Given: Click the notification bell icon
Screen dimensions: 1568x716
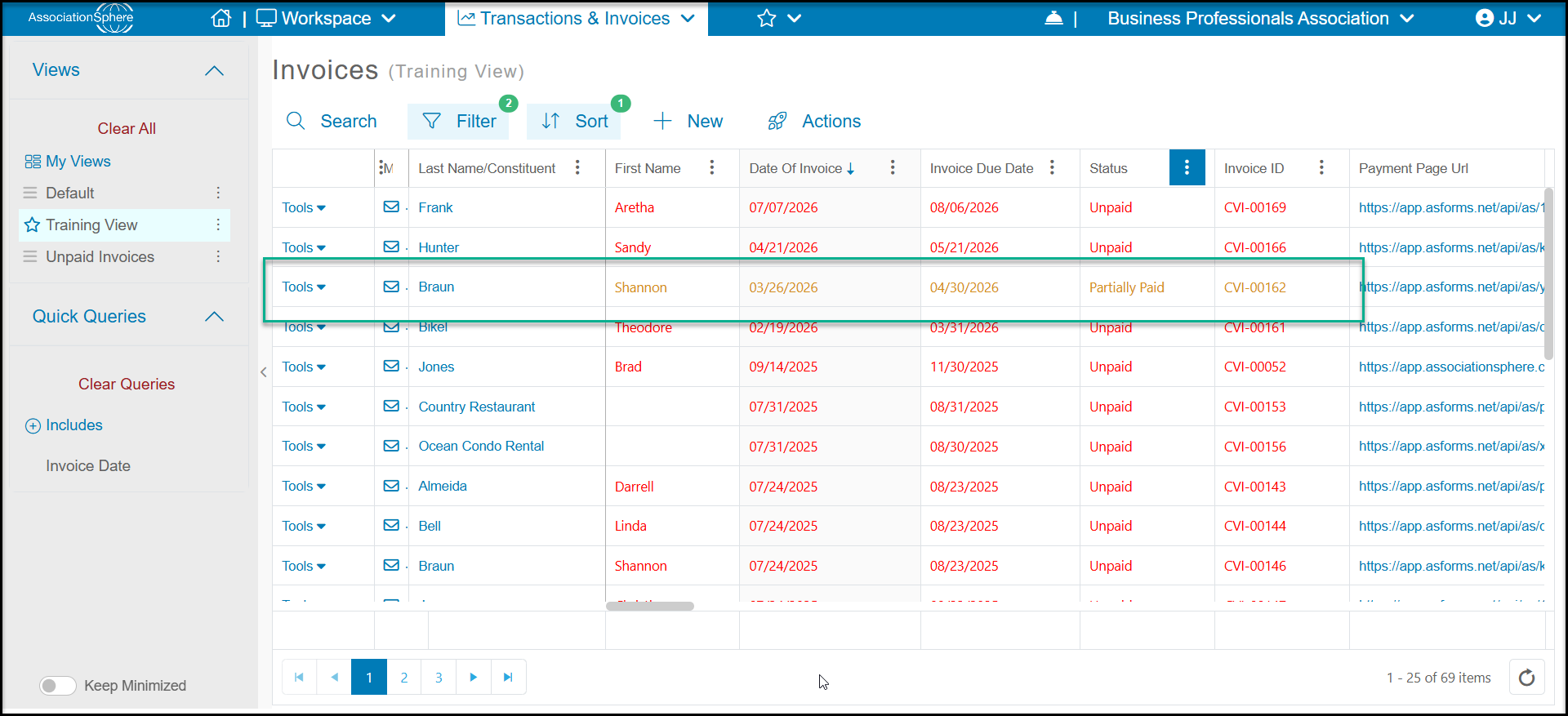Looking at the screenshot, I should coord(1053,18).
